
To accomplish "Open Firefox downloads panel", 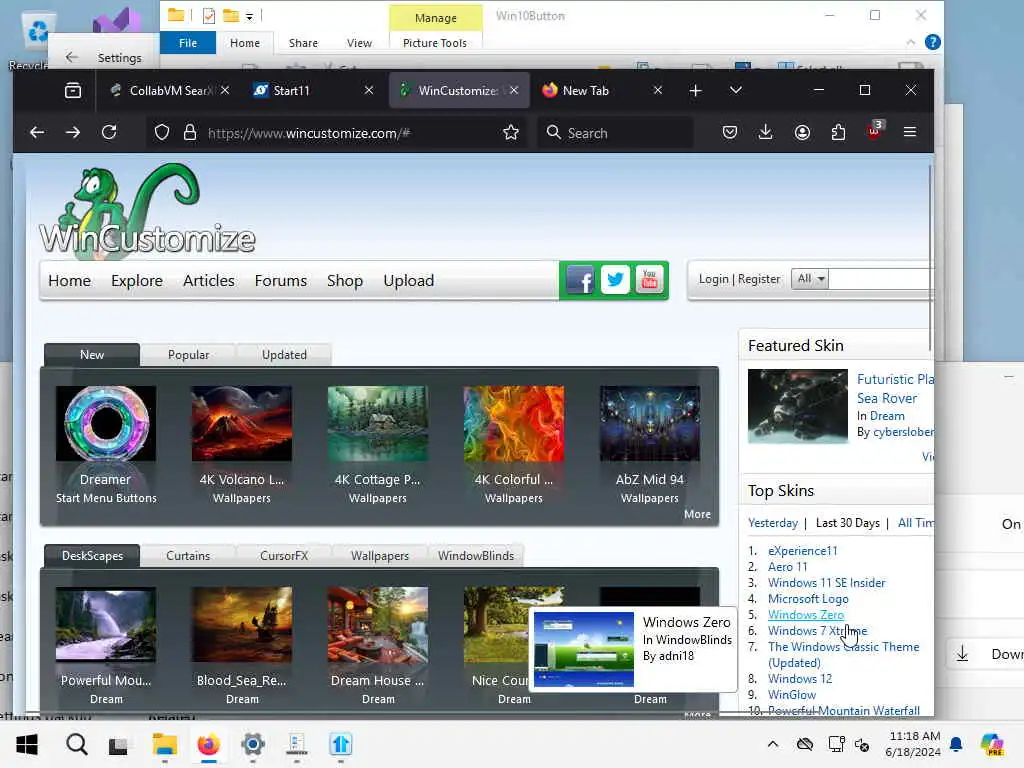I will tap(765, 133).
